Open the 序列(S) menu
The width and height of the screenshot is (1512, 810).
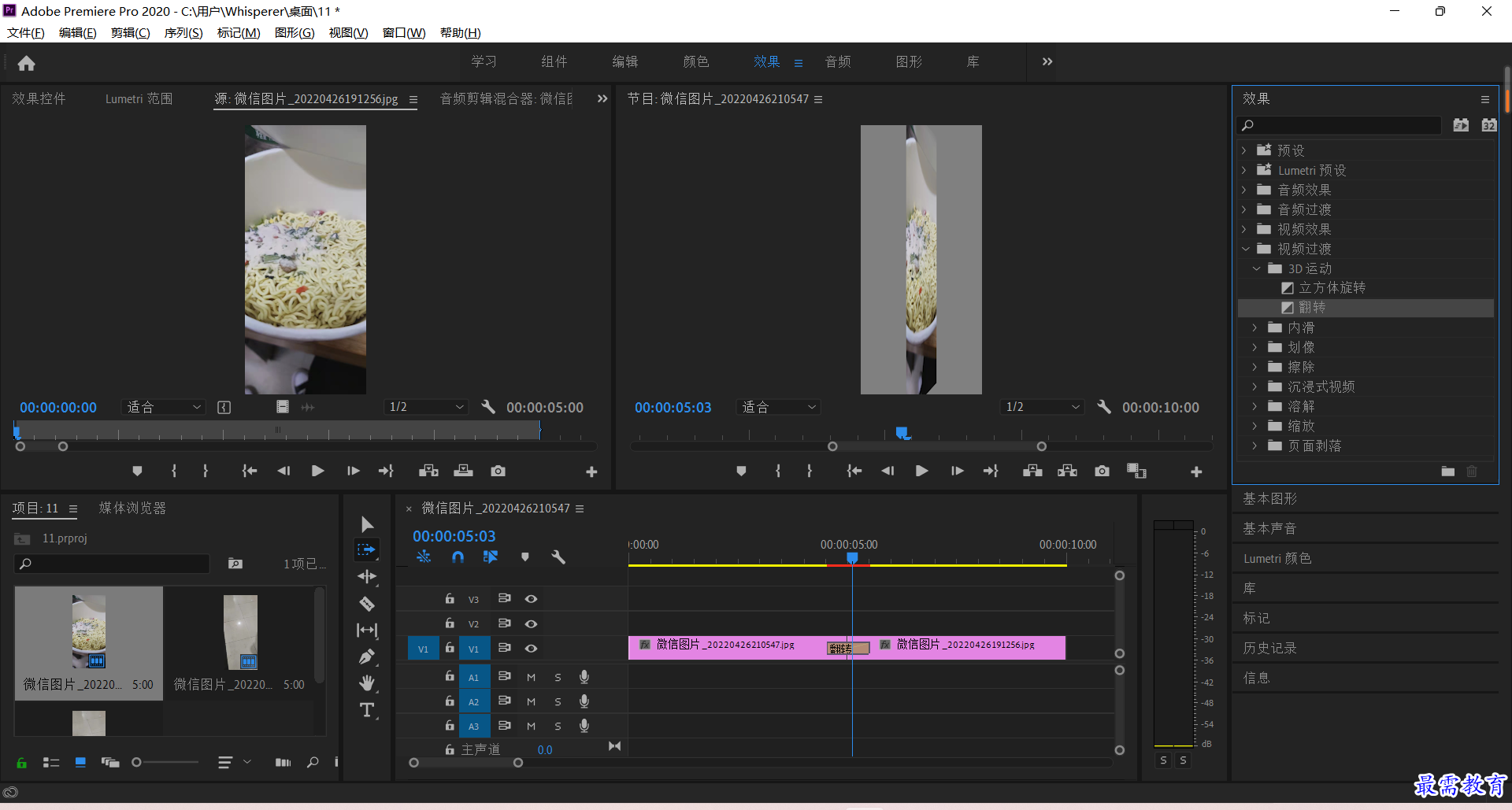pos(183,32)
